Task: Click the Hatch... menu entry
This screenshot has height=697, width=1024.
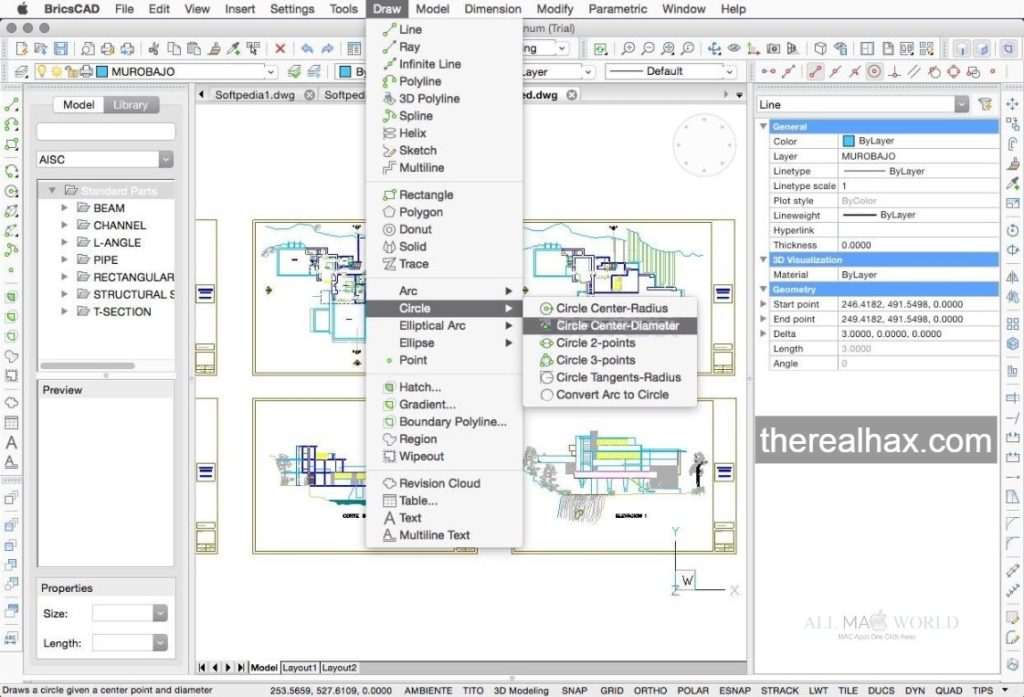Action: pos(444,387)
